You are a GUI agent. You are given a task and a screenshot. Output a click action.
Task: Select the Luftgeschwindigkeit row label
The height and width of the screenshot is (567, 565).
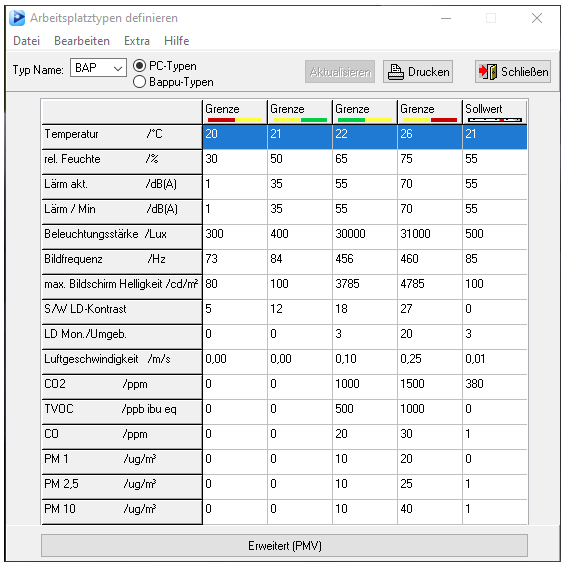coord(122,362)
